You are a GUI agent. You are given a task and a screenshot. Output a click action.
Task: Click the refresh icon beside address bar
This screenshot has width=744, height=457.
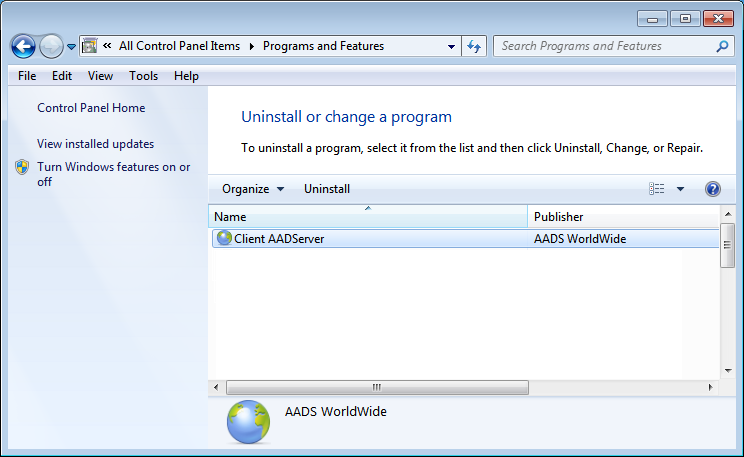coord(474,46)
